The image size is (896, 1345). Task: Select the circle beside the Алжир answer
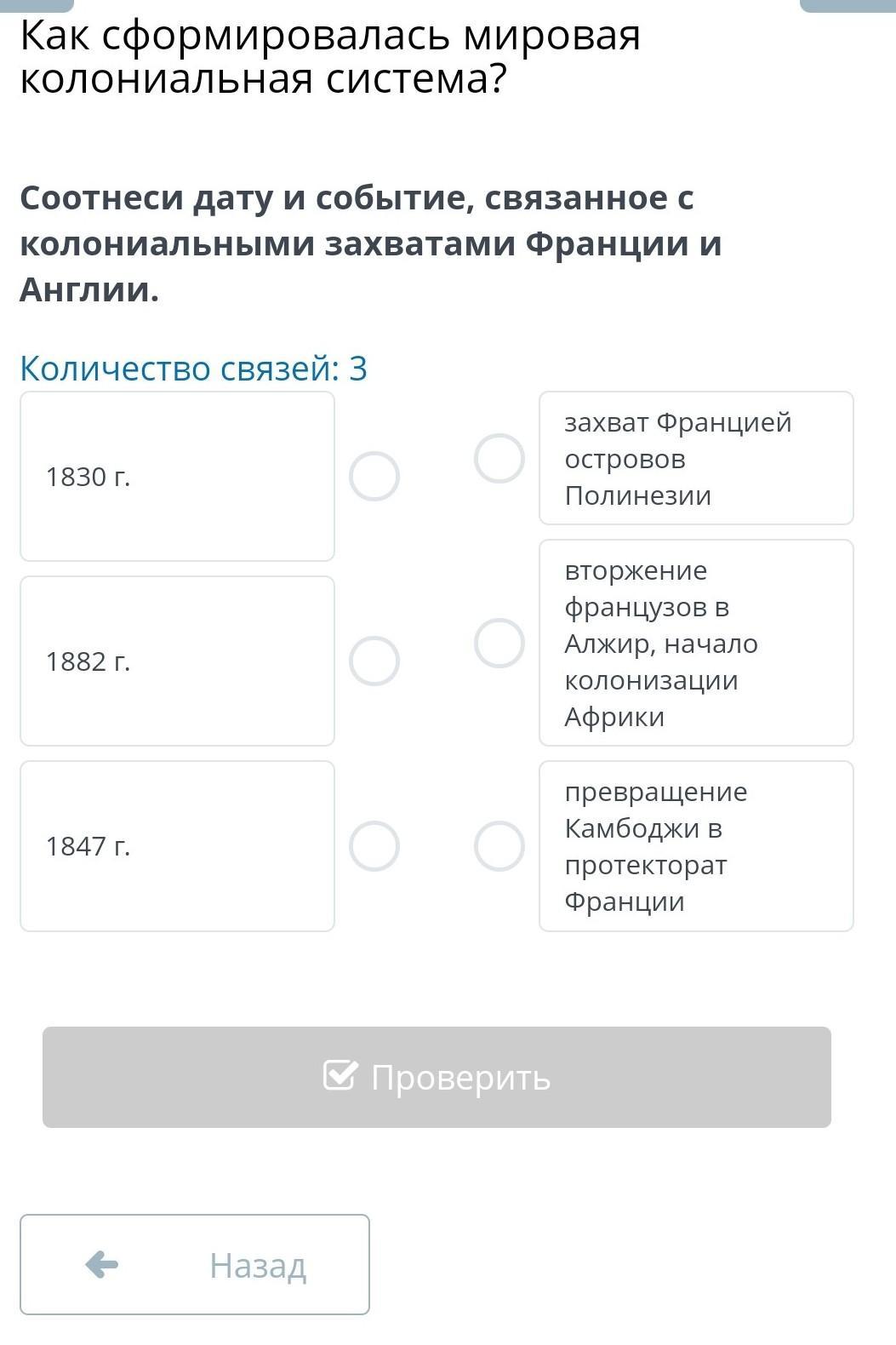499,644
